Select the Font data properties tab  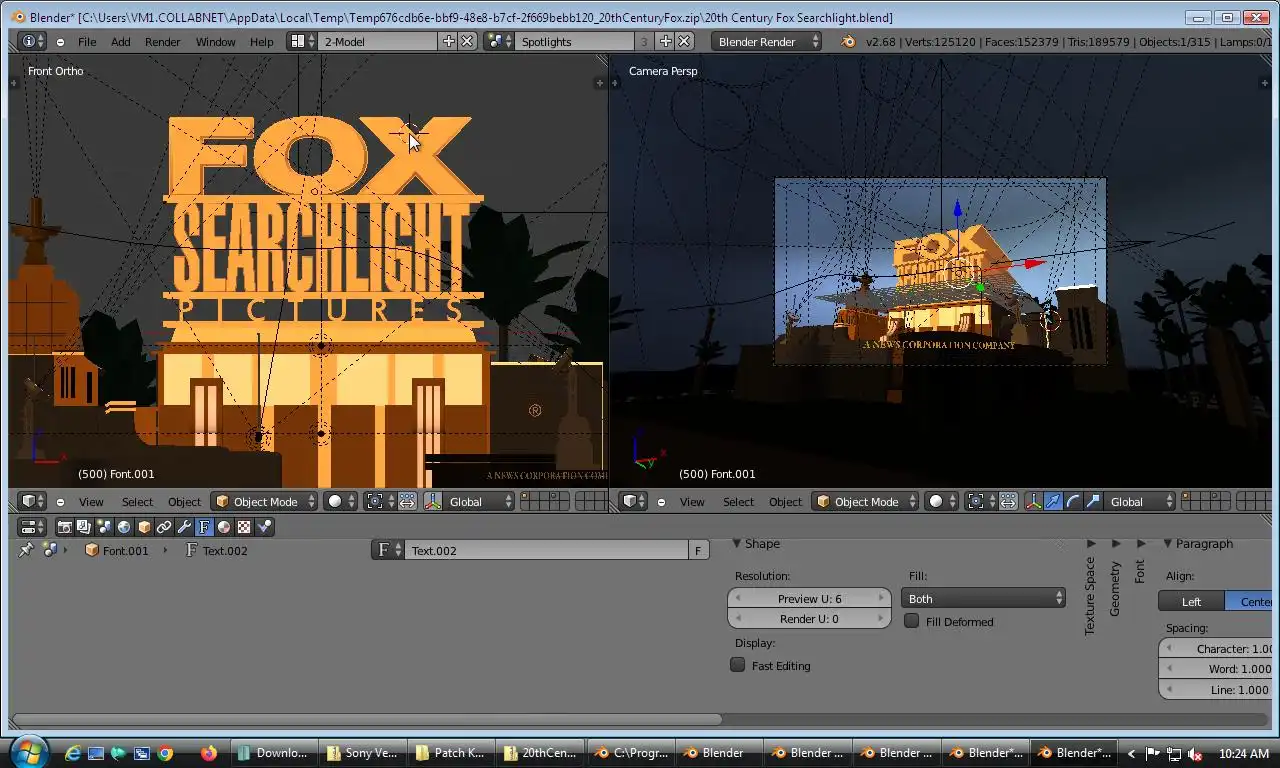(x=204, y=527)
